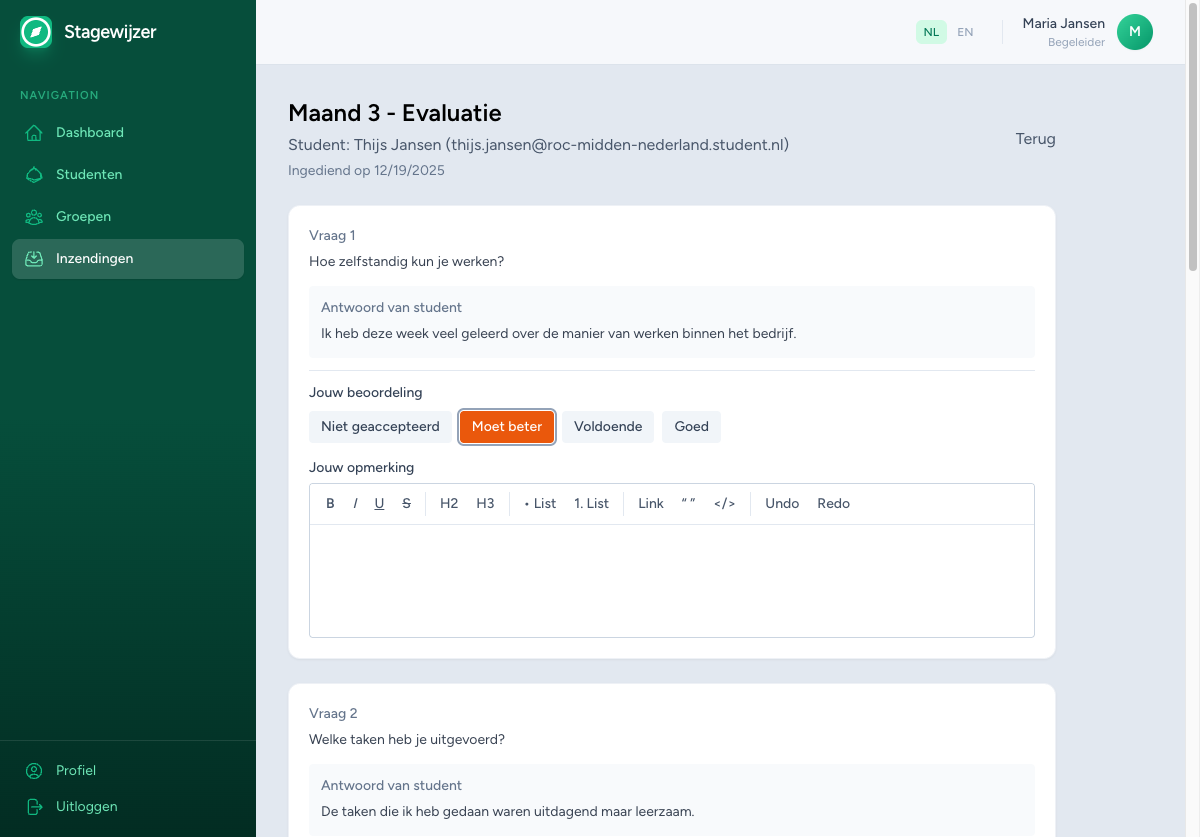Click Undo in the editor toolbar
This screenshot has width=1200, height=837.
[x=781, y=503]
